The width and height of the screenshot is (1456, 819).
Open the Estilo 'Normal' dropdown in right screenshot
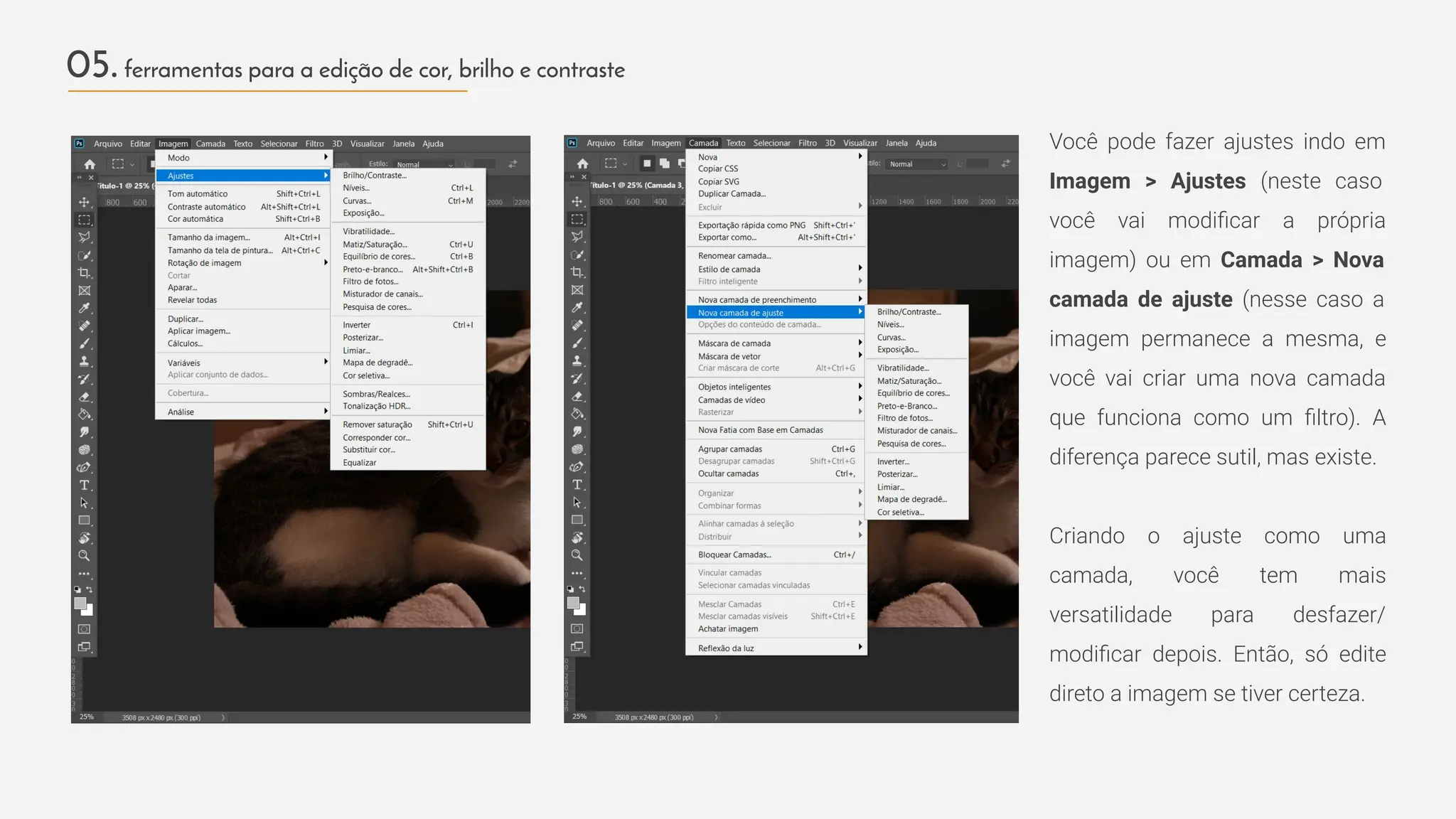point(918,164)
